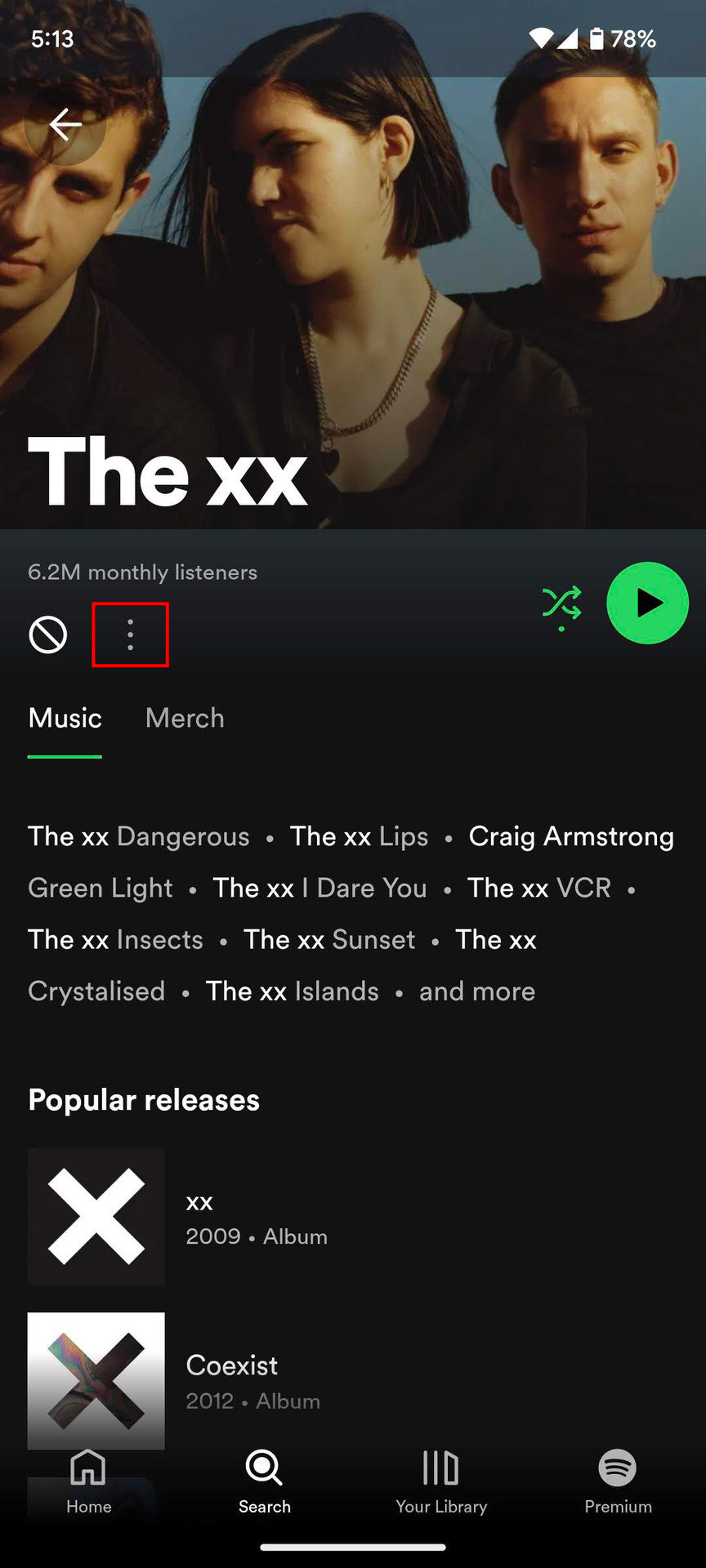Open the Premium tab with Spotify logo

(618, 1481)
